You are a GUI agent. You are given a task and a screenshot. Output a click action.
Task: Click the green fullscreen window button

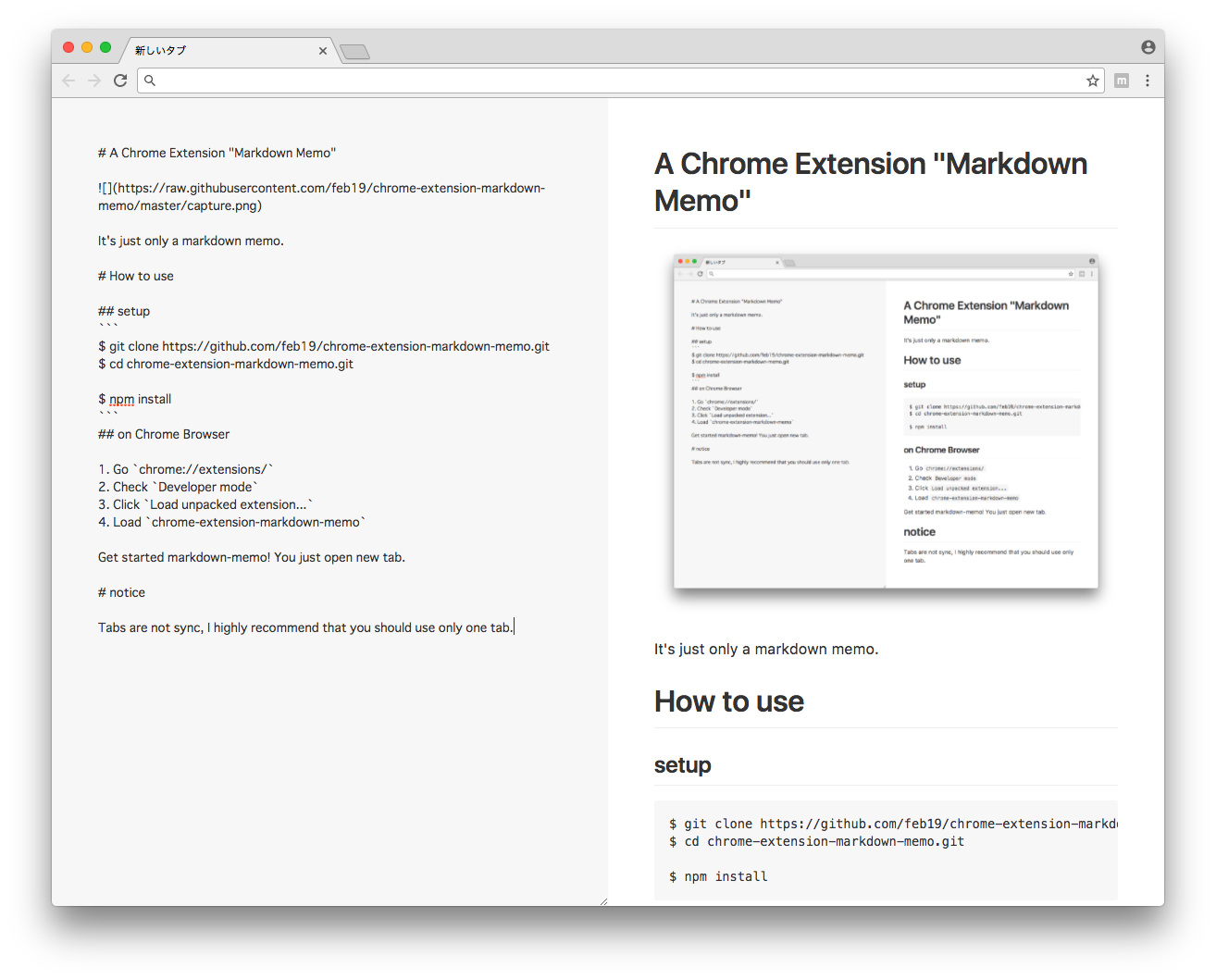click(105, 47)
